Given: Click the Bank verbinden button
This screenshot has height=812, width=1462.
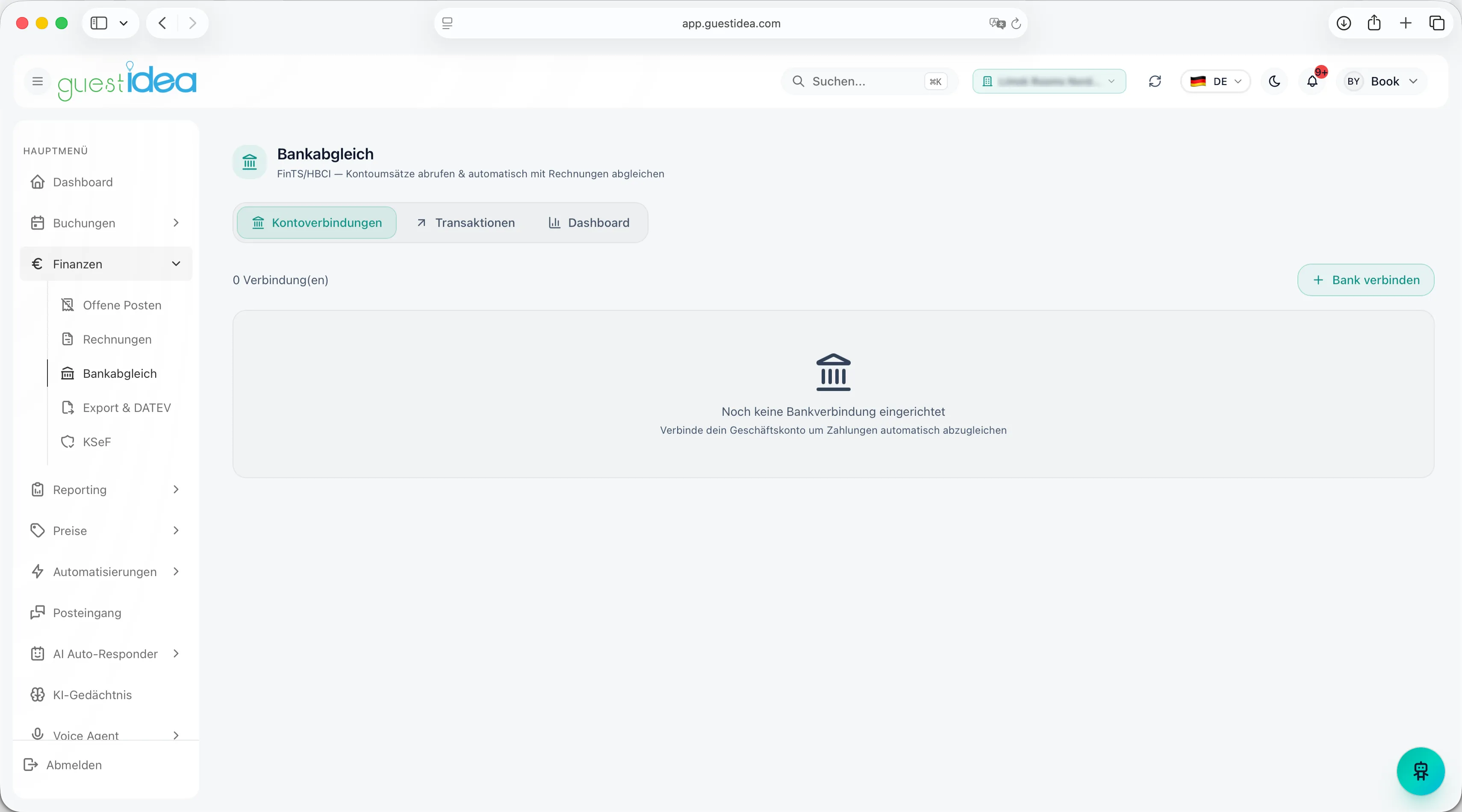Looking at the screenshot, I should pyautogui.click(x=1365, y=280).
